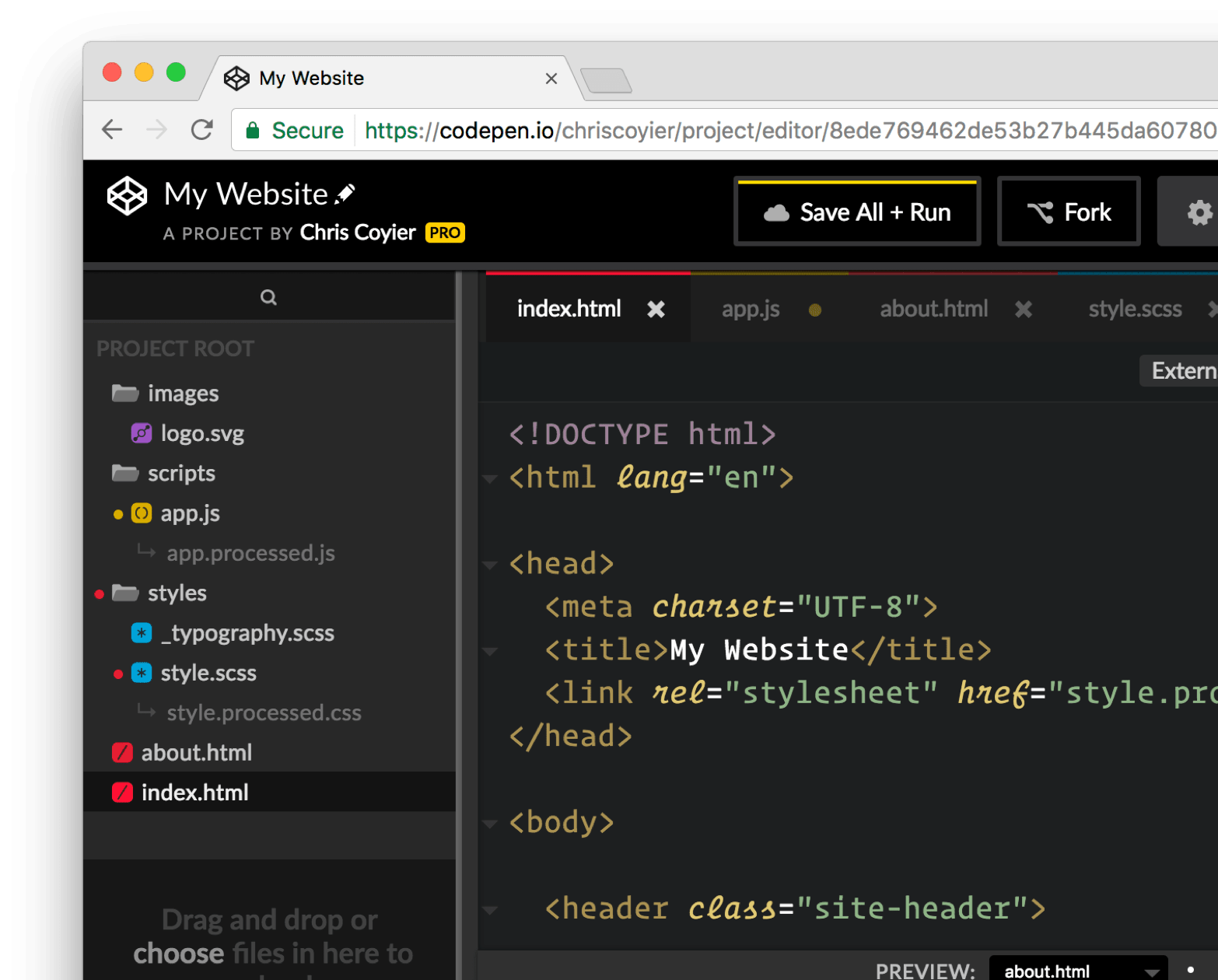1218x980 pixels.
Task: Fold the head tag code block
Action: pyautogui.click(x=490, y=565)
